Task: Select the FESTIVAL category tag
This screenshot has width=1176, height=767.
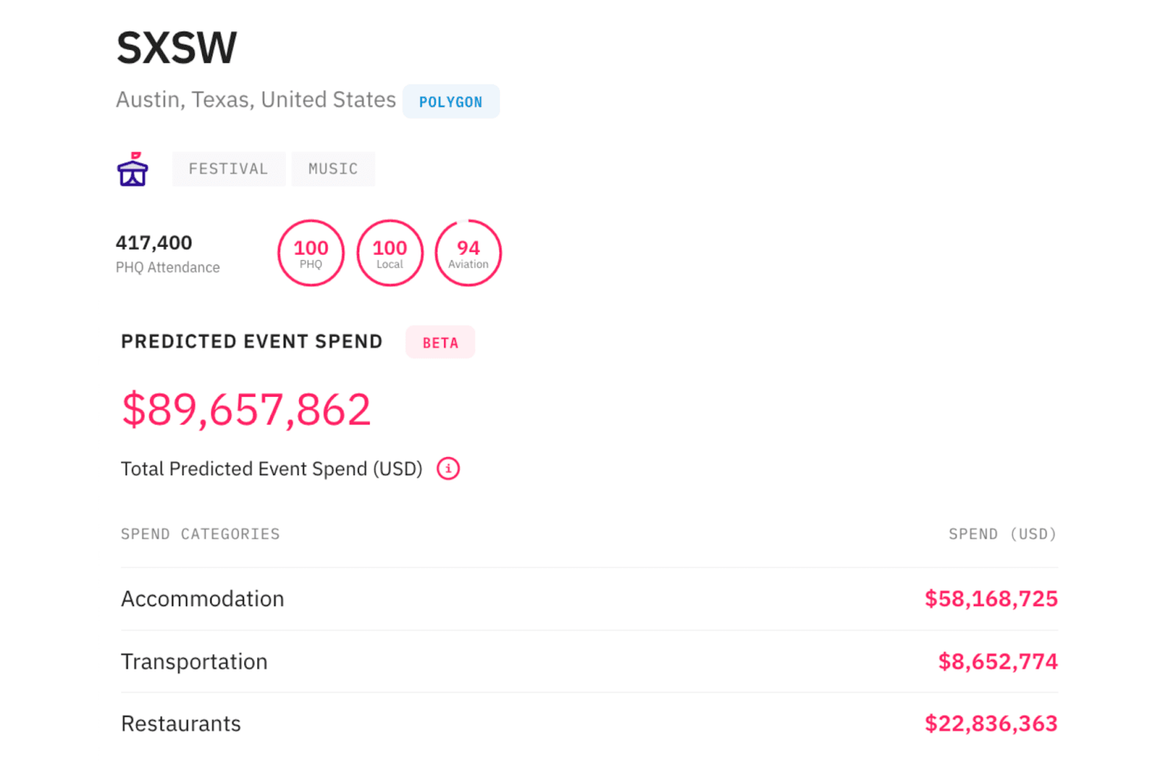Action: tap(228, 168)
